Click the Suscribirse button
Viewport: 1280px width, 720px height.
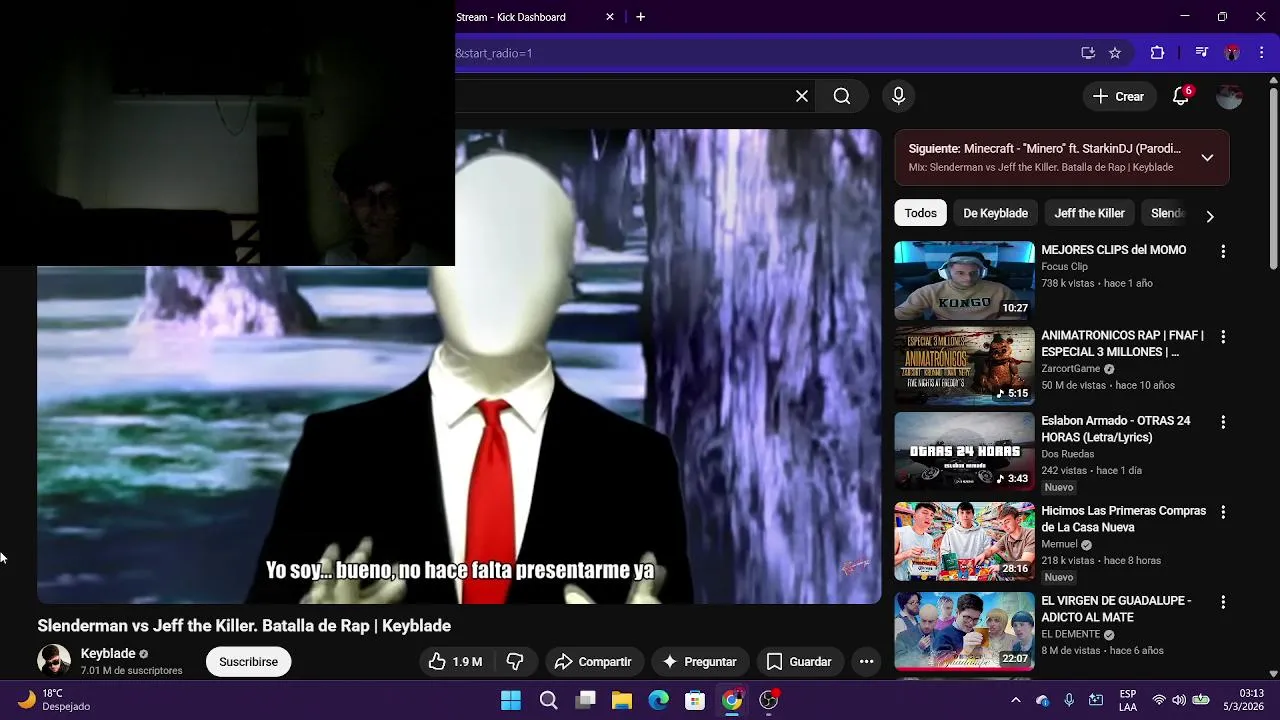pos(248,662)
